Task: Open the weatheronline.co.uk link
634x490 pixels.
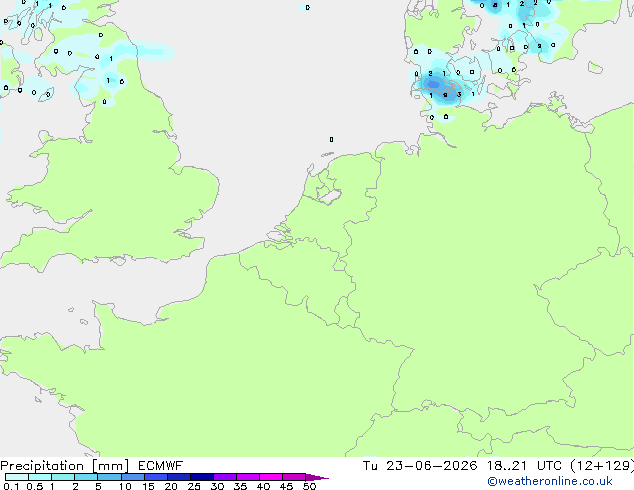Action: click(549, 481)
